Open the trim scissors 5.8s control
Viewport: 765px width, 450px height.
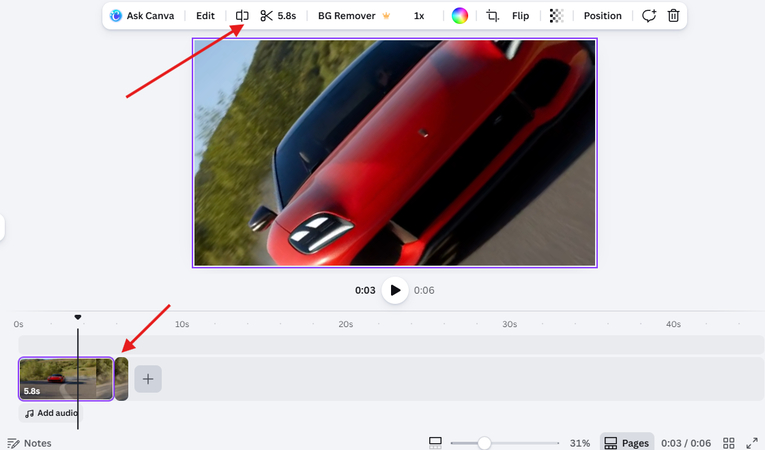tap(278, 16)
